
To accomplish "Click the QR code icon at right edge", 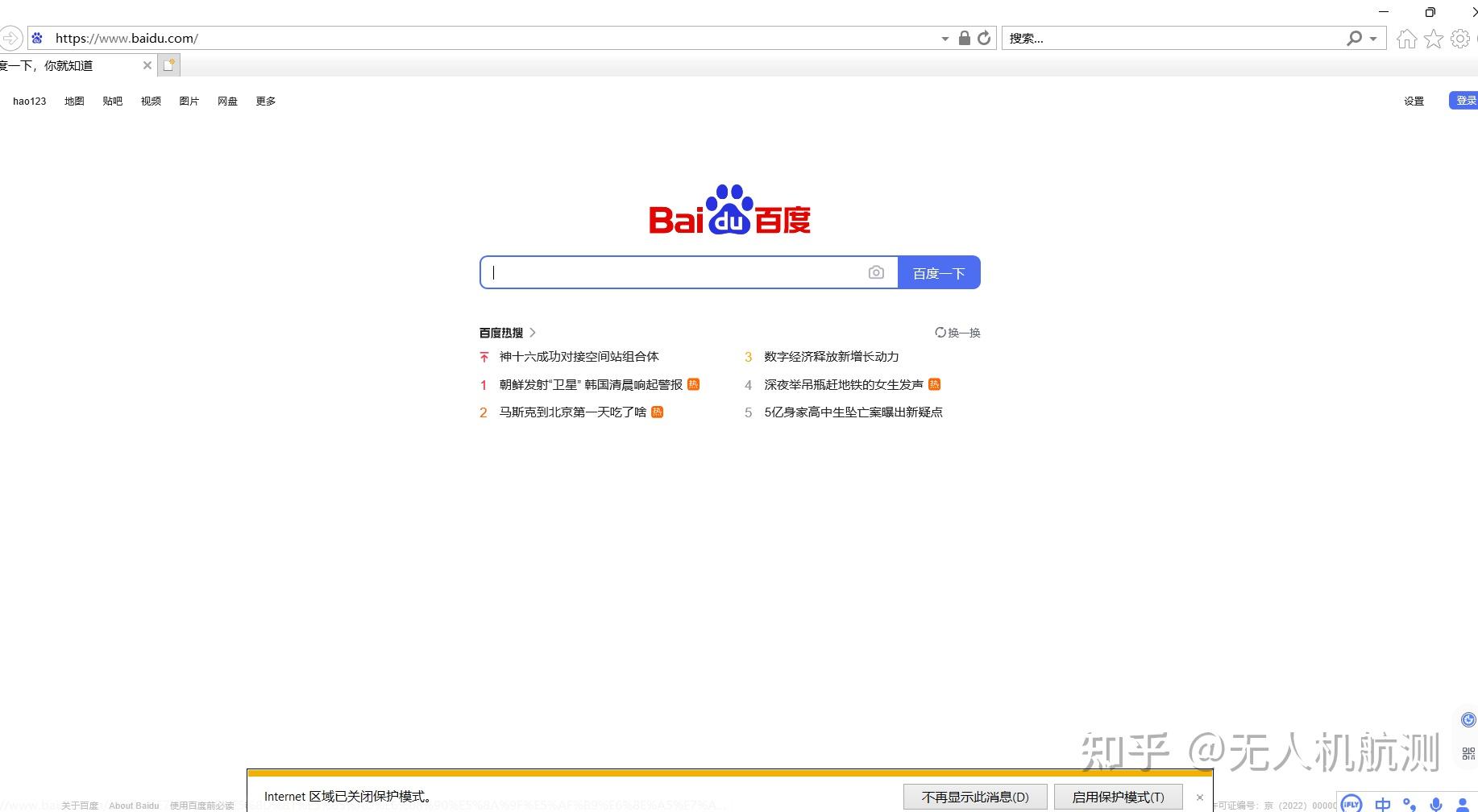I will [x=1468, y=753].
